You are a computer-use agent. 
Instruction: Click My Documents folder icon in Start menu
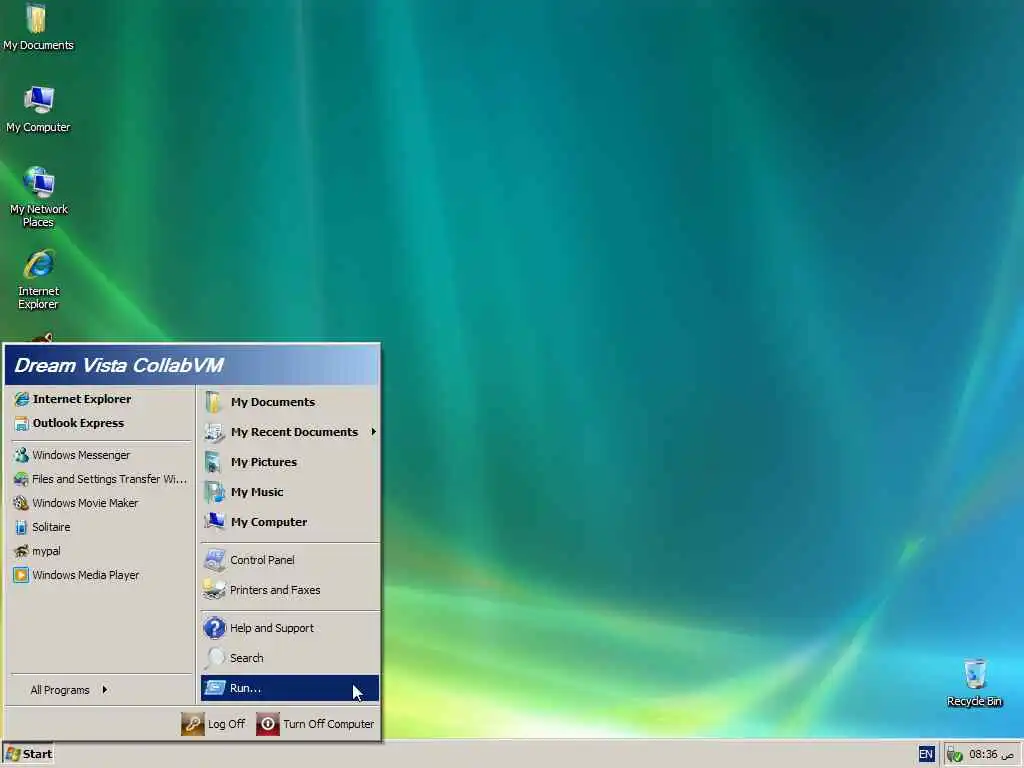214,402
